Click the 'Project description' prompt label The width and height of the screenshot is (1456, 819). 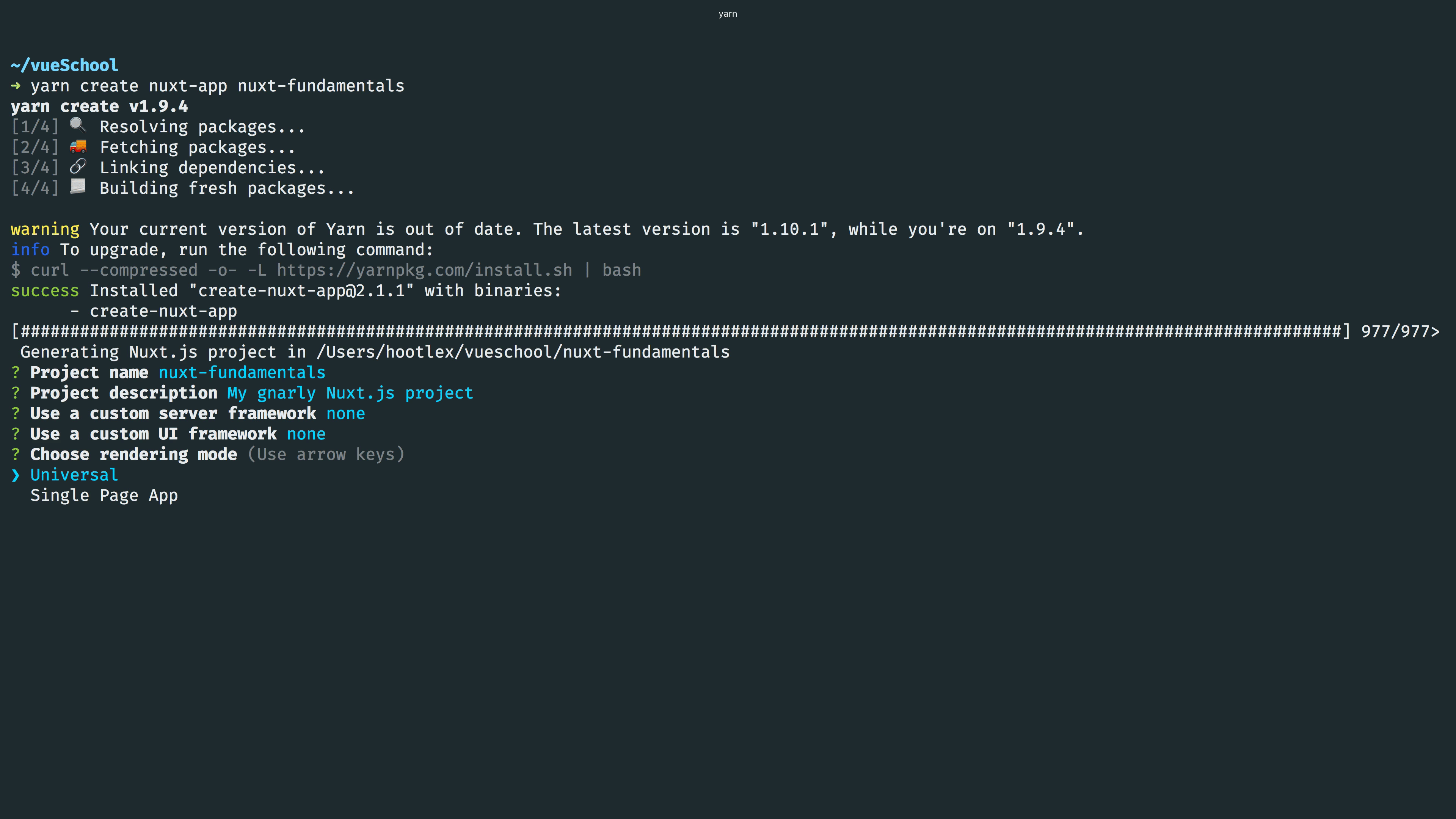coord(123,393)
